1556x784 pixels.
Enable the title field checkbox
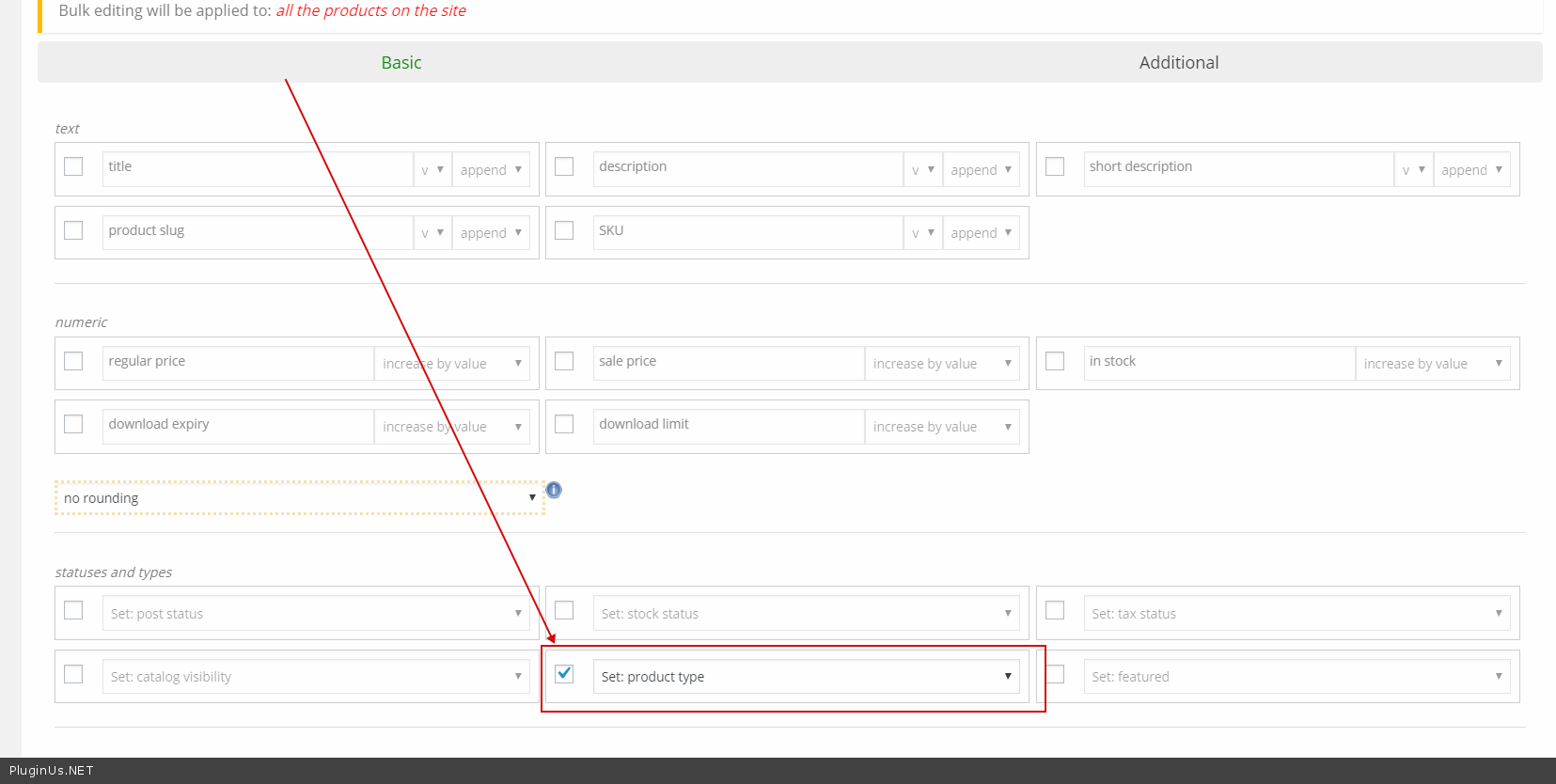[x=73, y=166]
